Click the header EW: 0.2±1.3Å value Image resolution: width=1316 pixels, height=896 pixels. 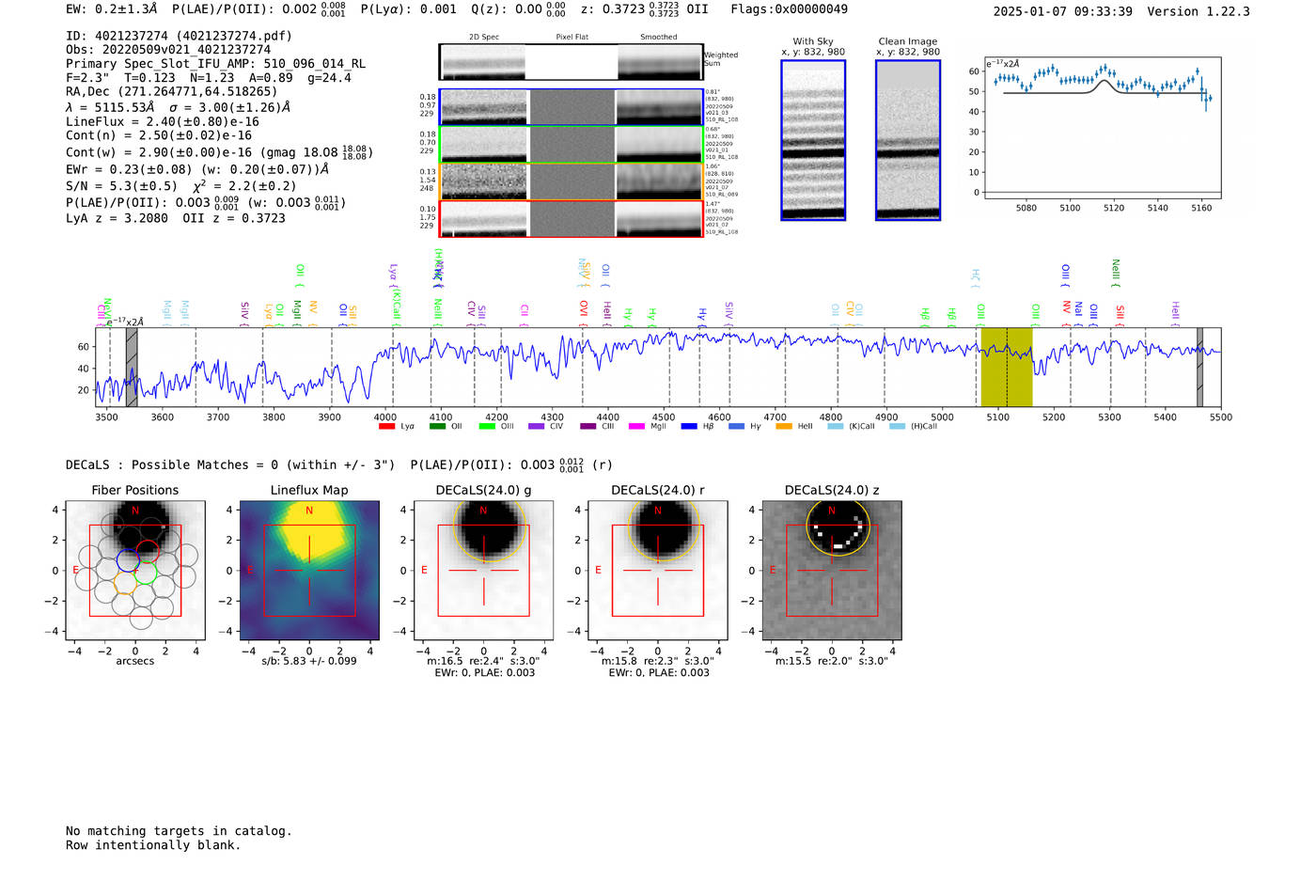coord(113,9)
